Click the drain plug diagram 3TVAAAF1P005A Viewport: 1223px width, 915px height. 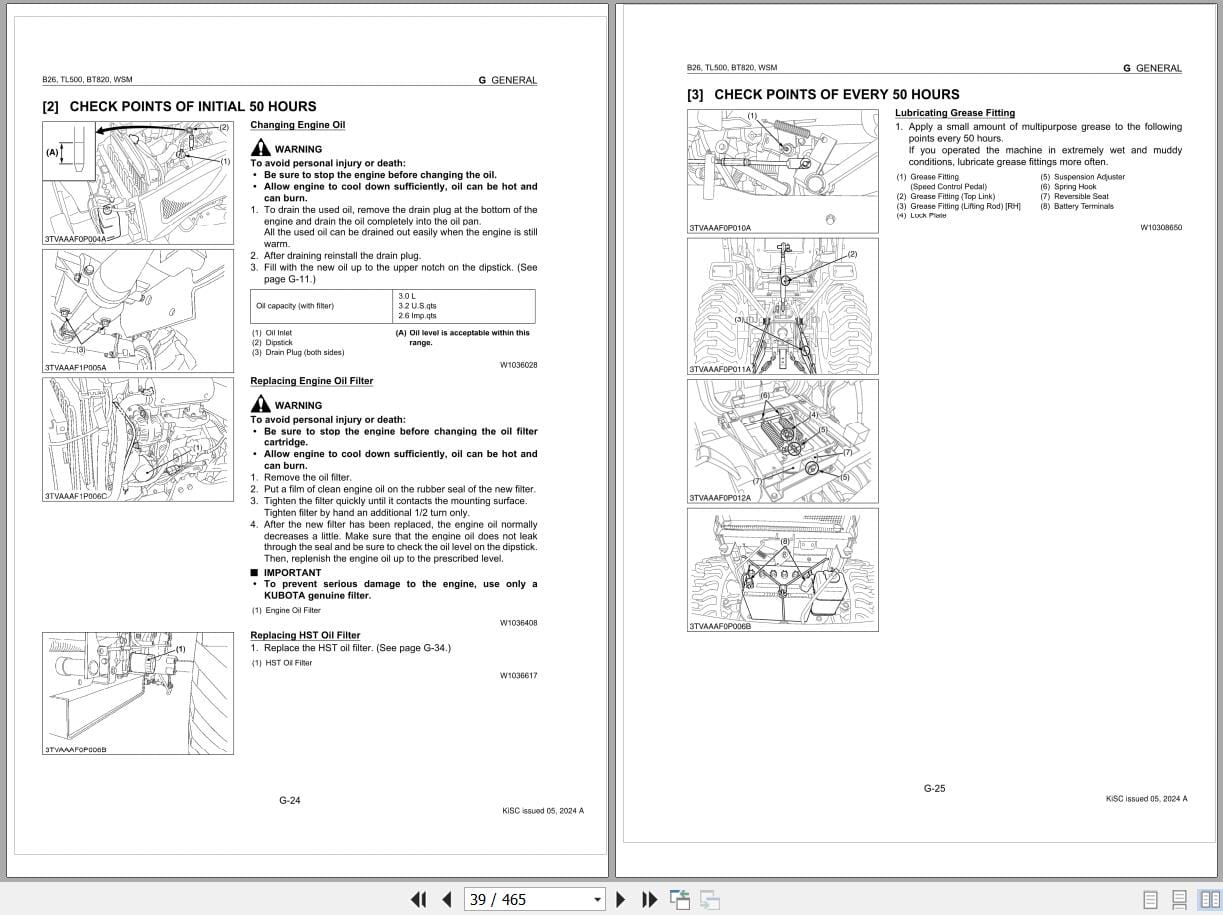[x=138, y=311]
